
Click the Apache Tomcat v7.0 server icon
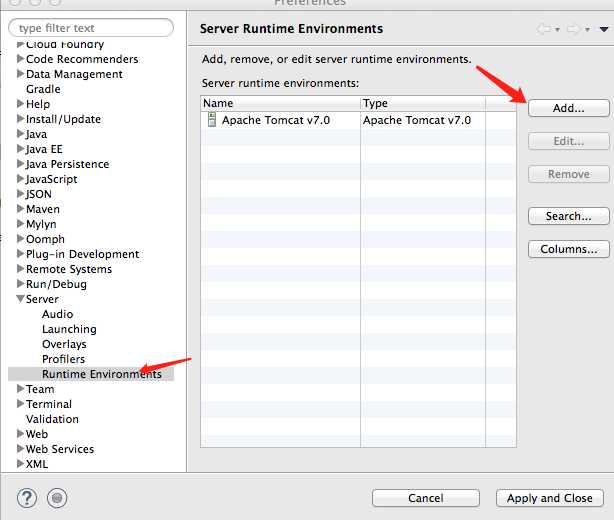(211, 120)
